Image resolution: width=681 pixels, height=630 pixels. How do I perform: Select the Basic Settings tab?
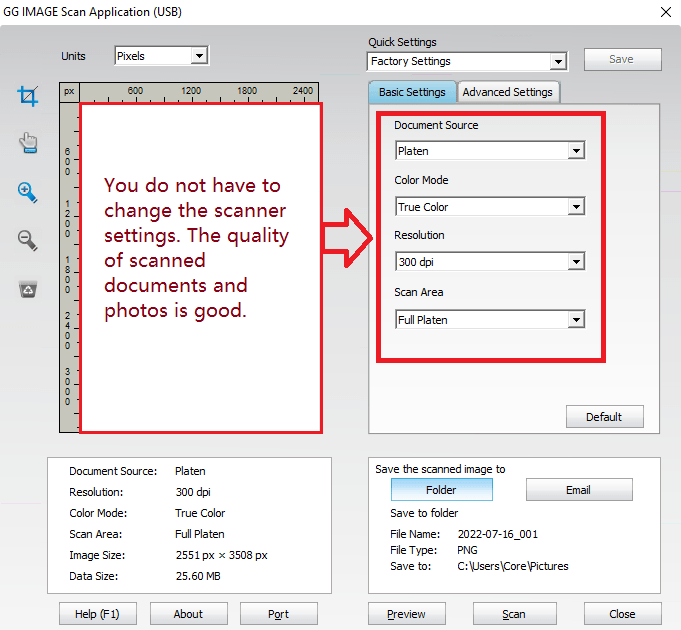412,92
